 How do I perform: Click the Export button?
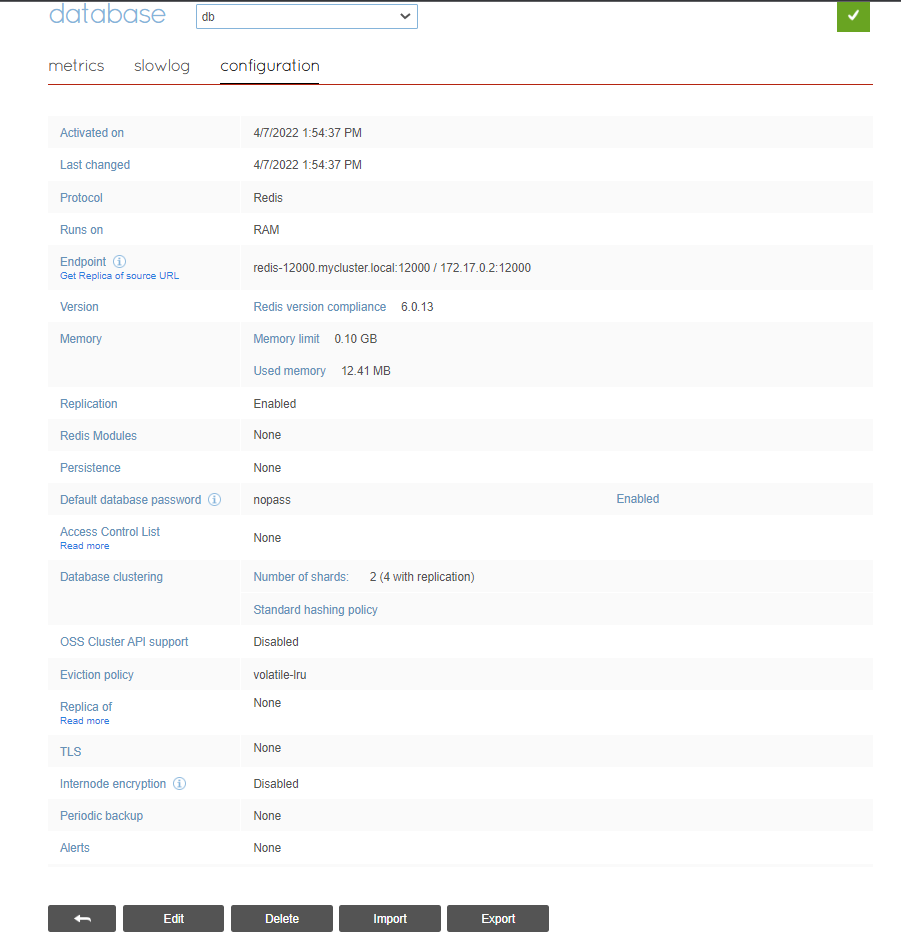point(497,918)
